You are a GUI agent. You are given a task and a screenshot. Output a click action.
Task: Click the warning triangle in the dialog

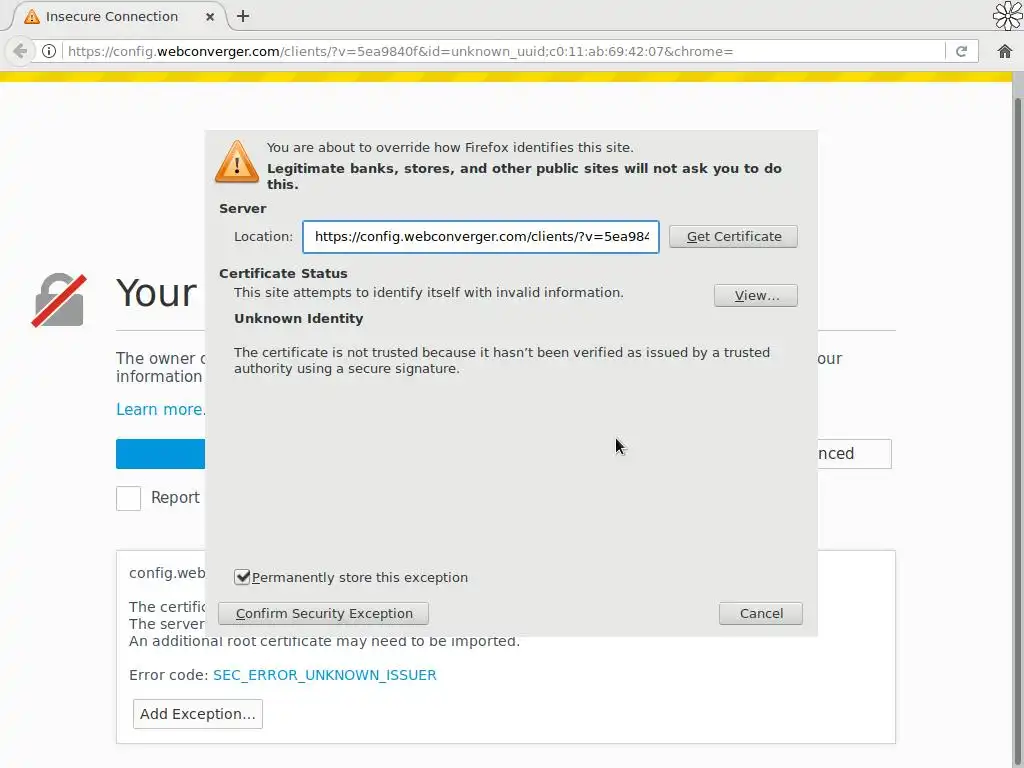point(237,161)
